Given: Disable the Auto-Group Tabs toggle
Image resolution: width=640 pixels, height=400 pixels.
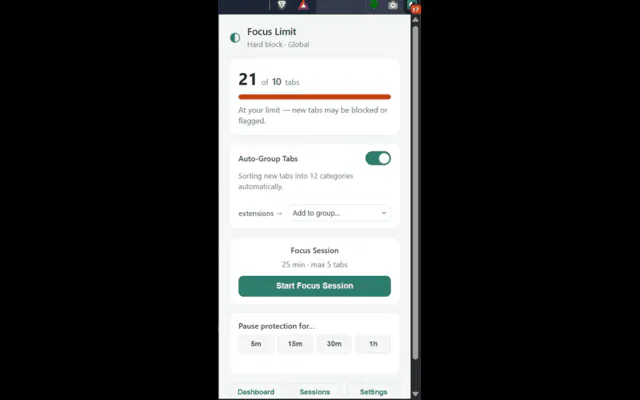Looking at the screenshot, I should (x=378, y=158).
